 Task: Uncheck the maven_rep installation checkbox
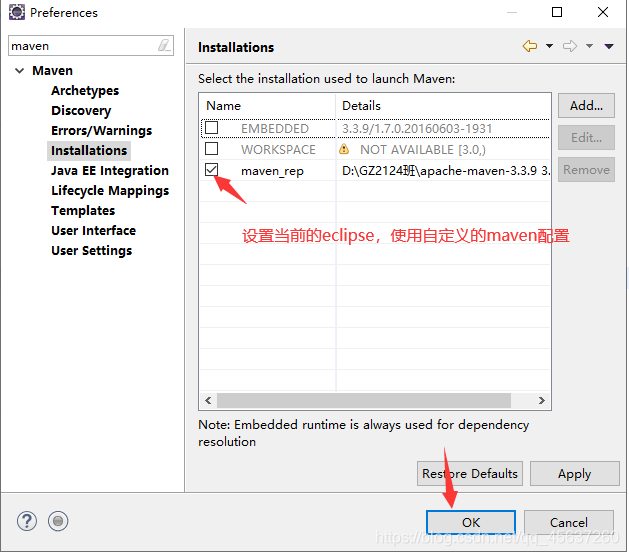tap(211, 170)
